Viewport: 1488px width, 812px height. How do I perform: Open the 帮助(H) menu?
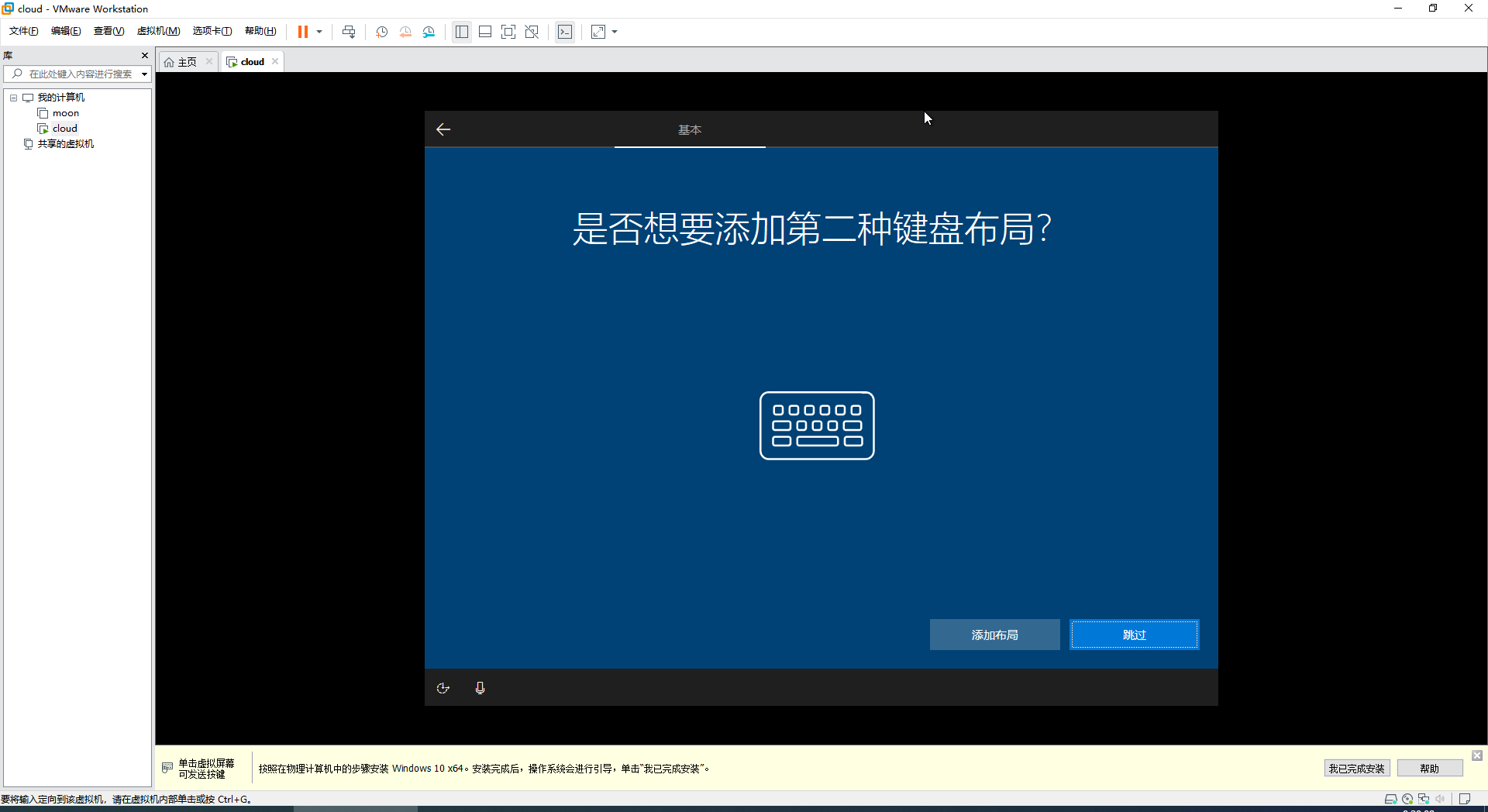tap(260, 31)
